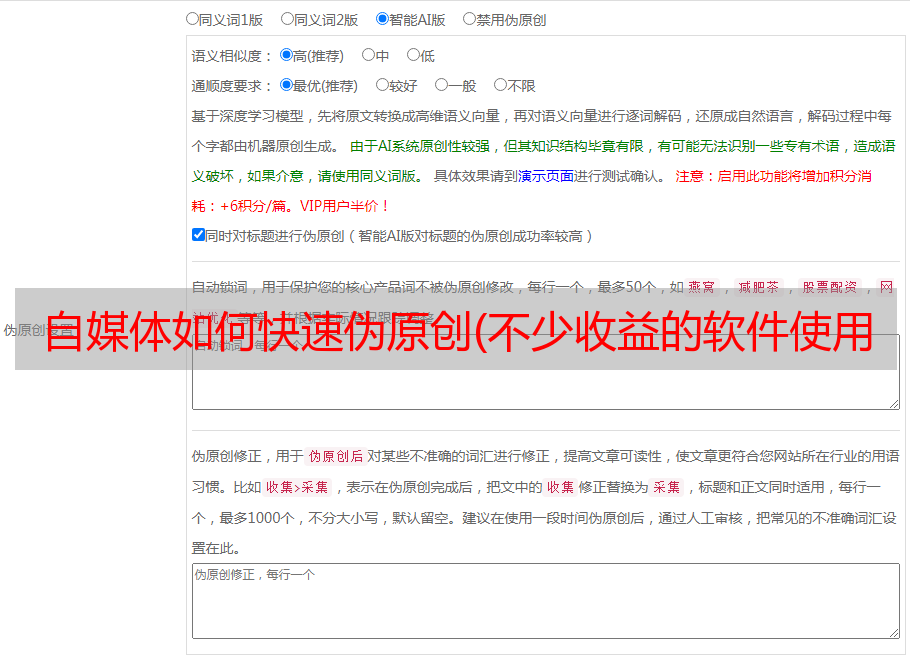The width and height of the screenshot is (911, 658).
Task: Click the resize grip of 伪原创修正 textarea
Action: pos(894,633)
